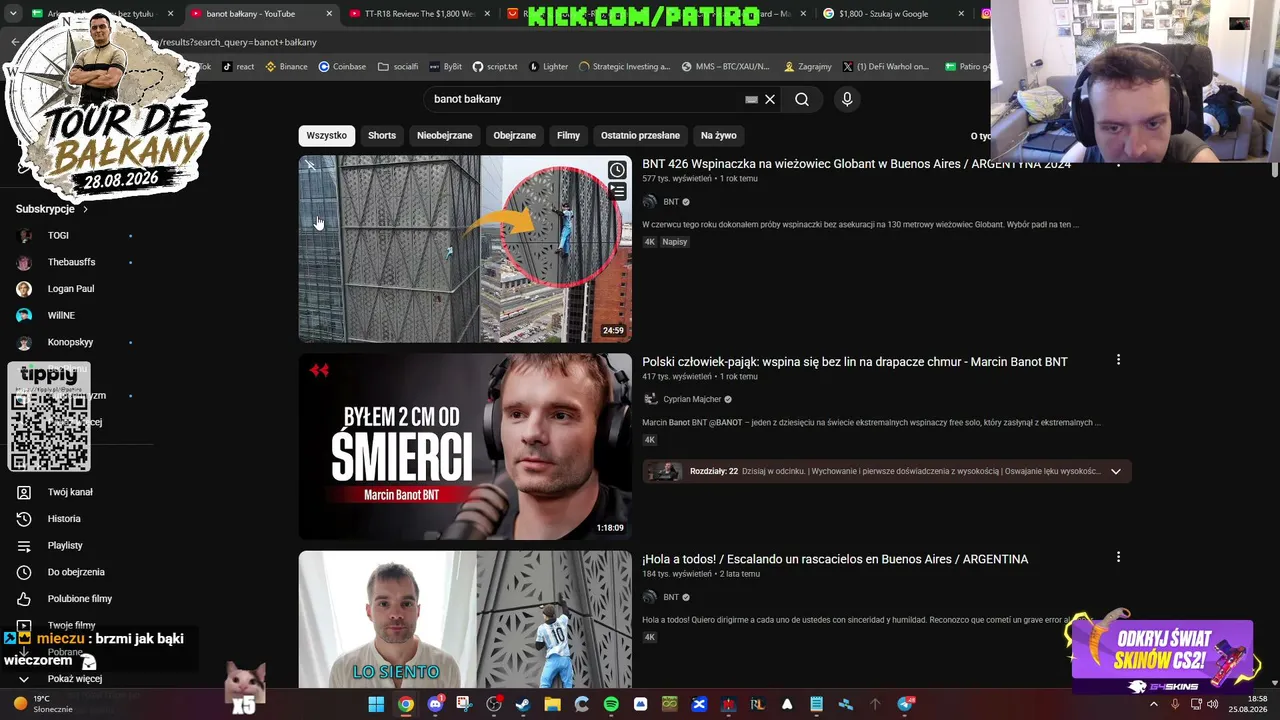Open Spotify from the taskbar
Screen dimensions: 1280x720
pyautogui.click(x=611, y=704)
